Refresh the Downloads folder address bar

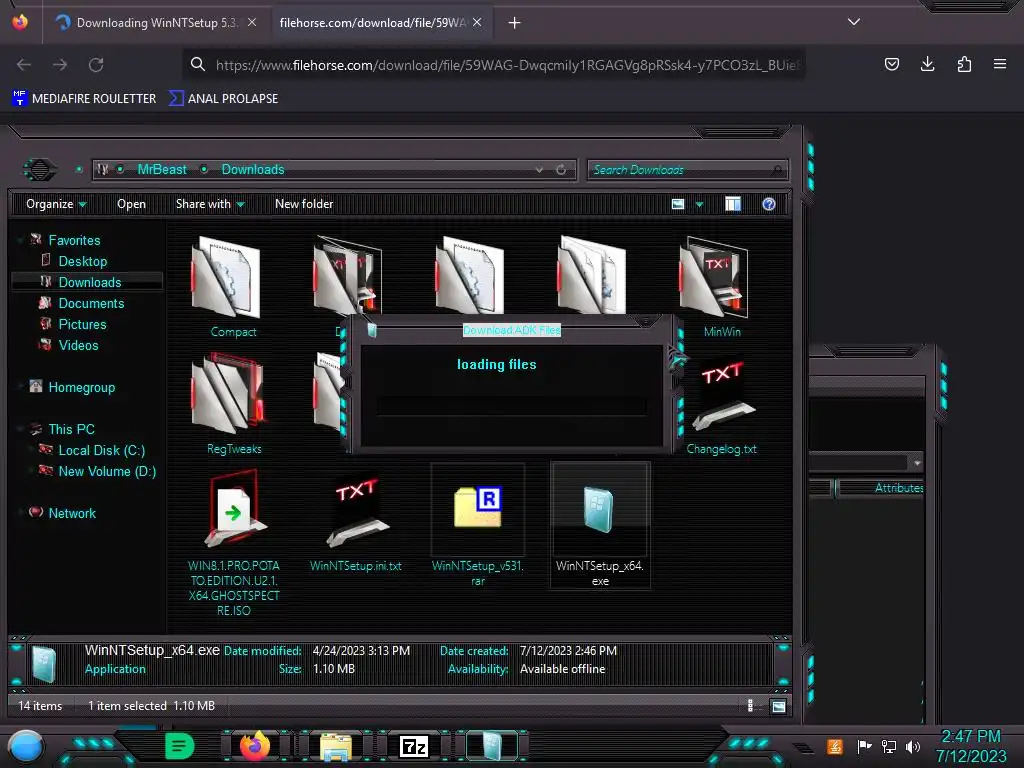561,170
